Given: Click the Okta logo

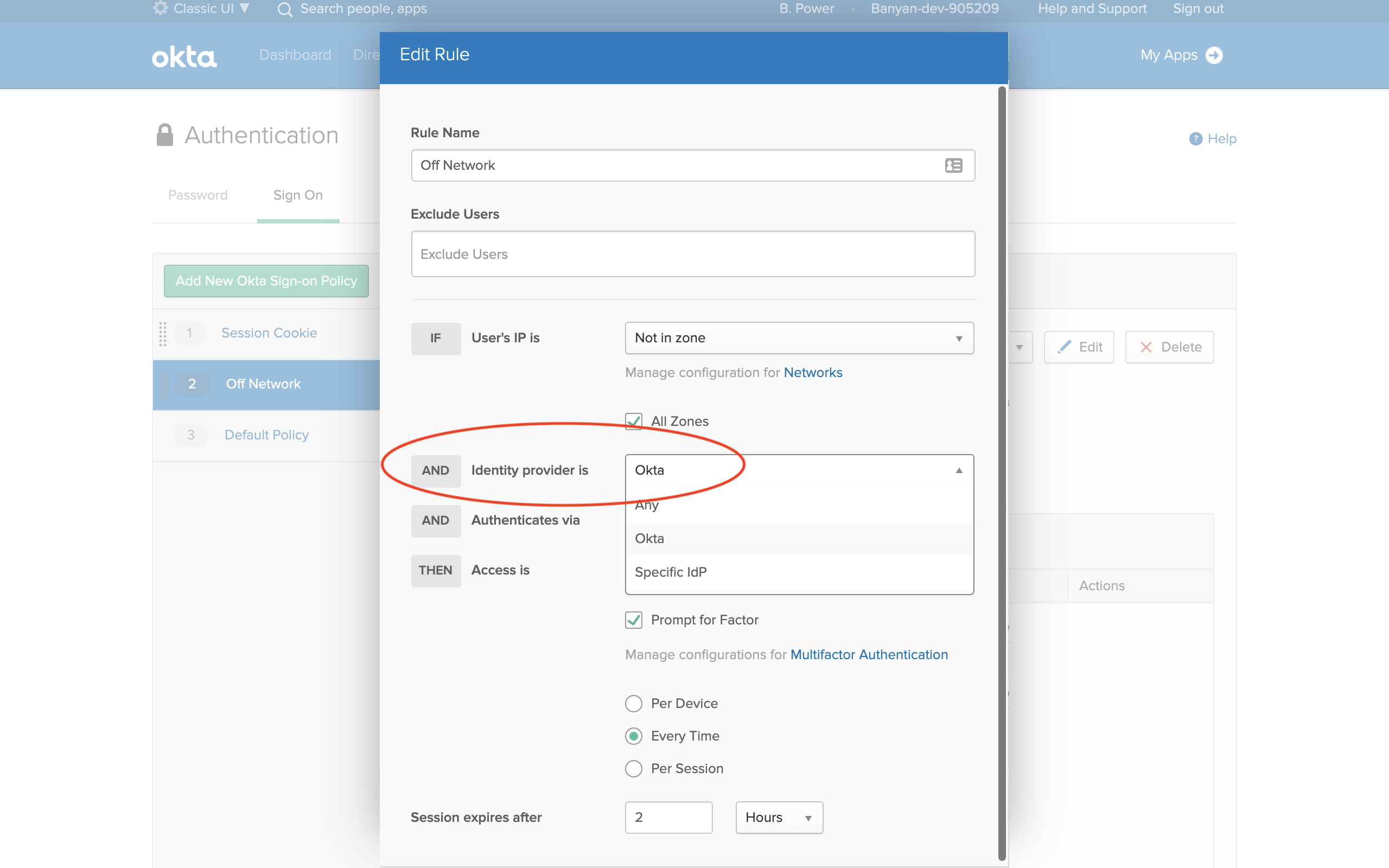Looking at the screenshot, I should click(x=184, y=57).
